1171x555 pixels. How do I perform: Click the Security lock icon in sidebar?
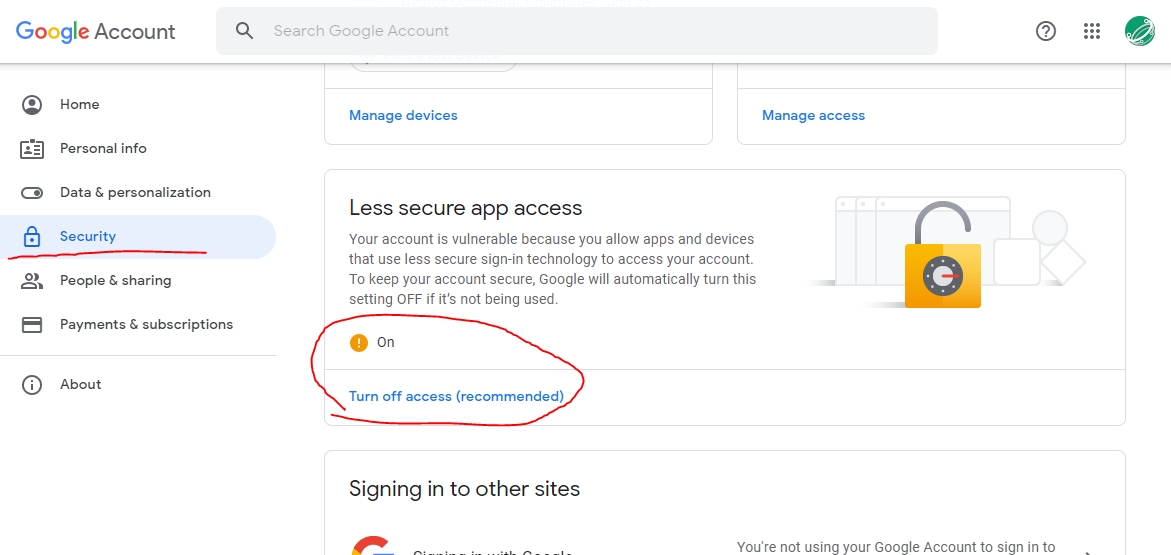click(x=32, y=237)
